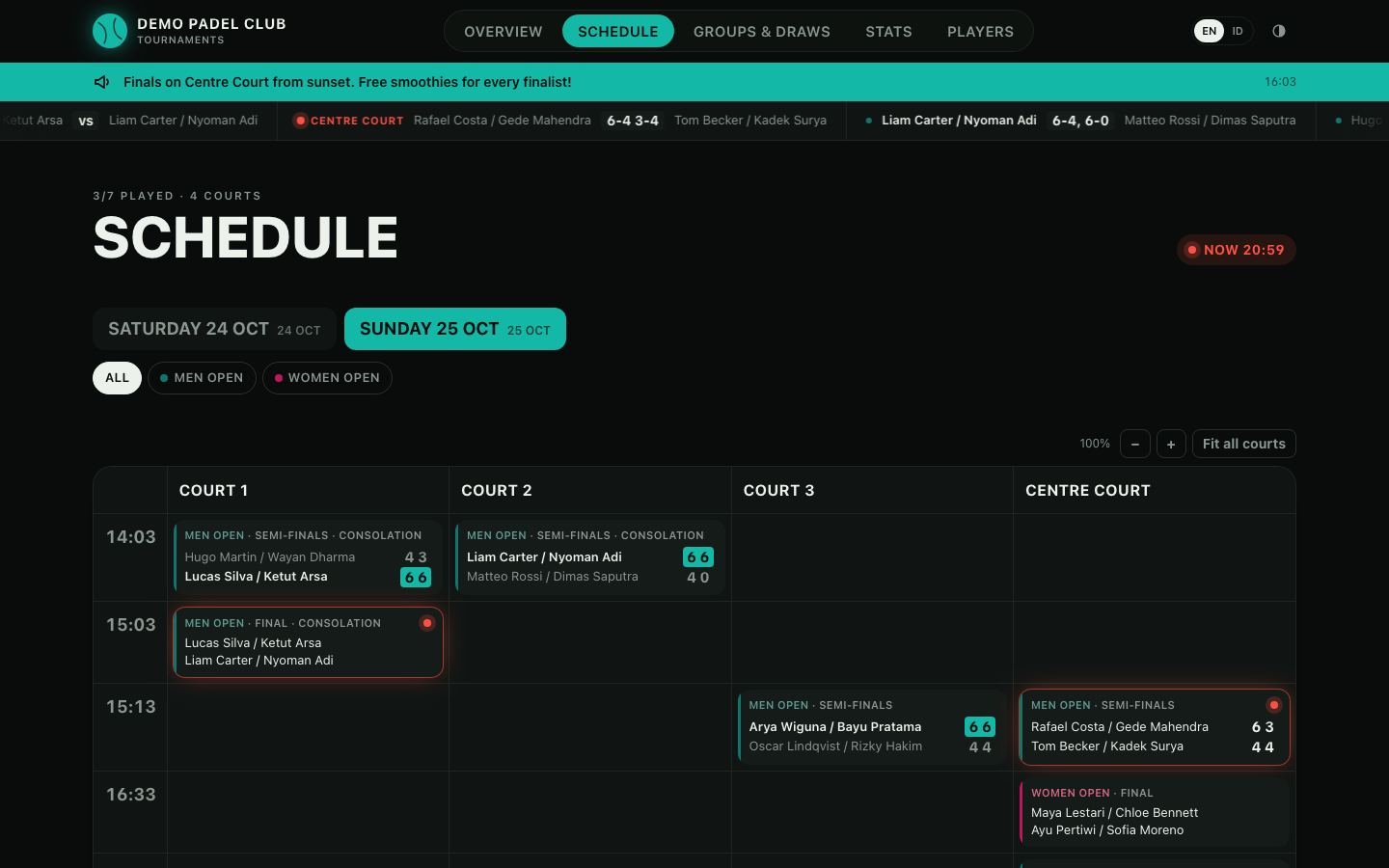The height and width of the screenshot is (868, 1389).
Task: Open Lucas Silva vs Liam Carter final consolation card
Action: [308, 642]
